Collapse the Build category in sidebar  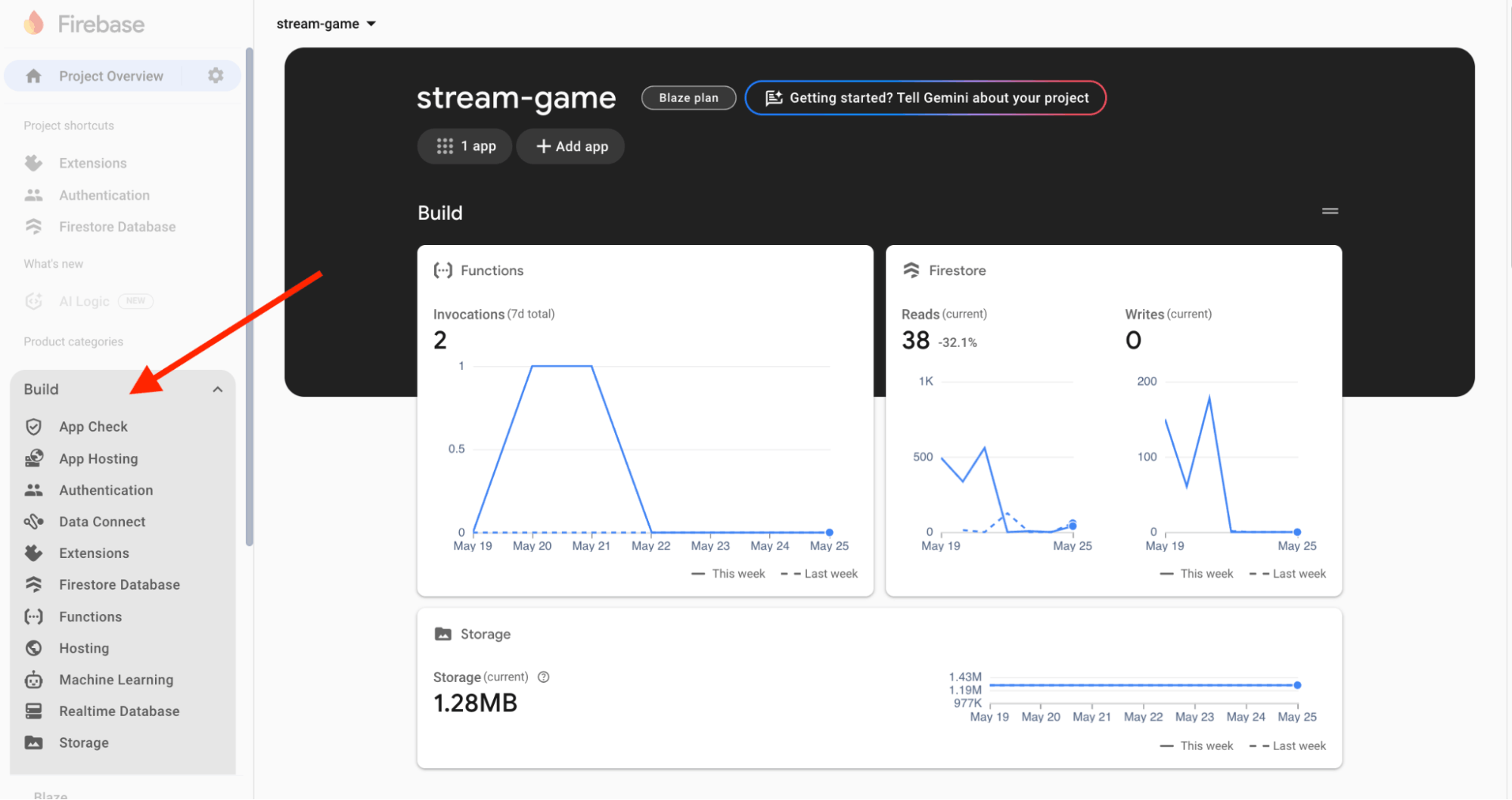pyautogui.click(x=217, y=389)
